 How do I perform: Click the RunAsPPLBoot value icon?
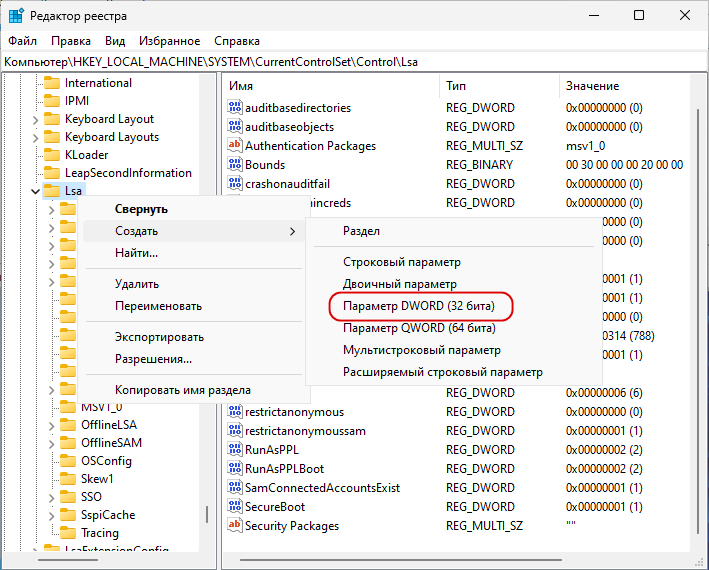235,469
